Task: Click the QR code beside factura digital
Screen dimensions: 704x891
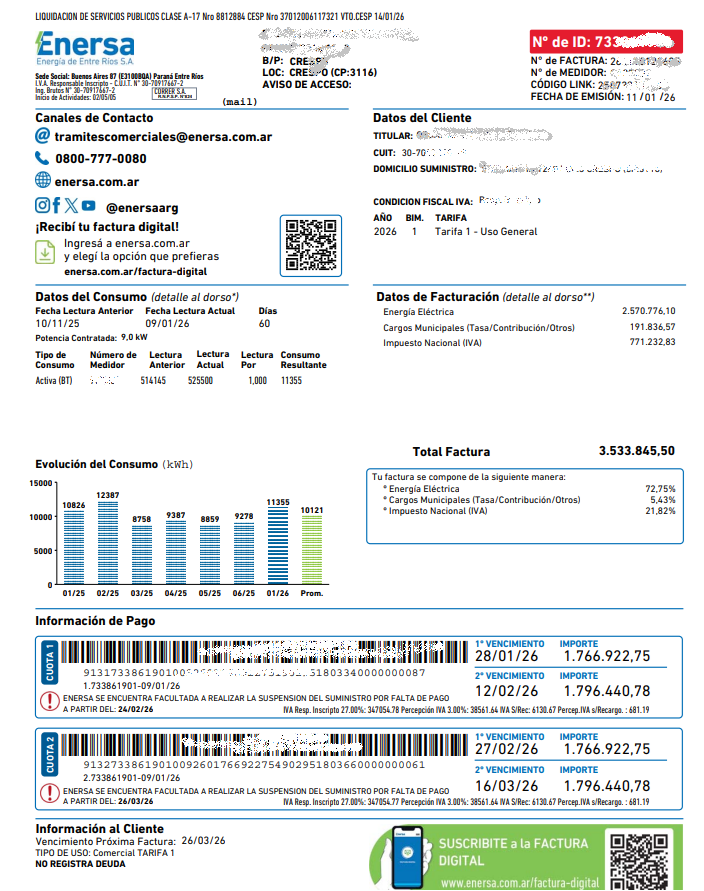Action: [311, 245]
